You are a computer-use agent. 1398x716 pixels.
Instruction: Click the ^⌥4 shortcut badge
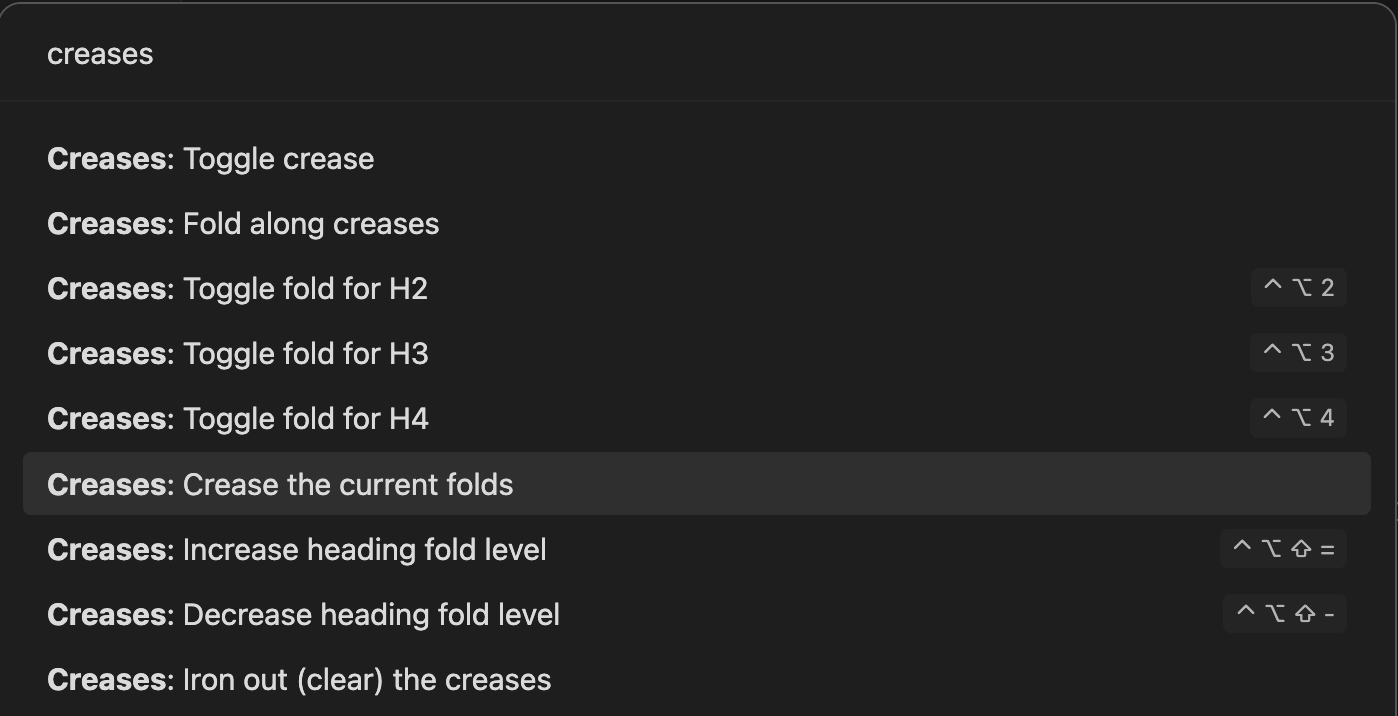(x=1297, y=417)
